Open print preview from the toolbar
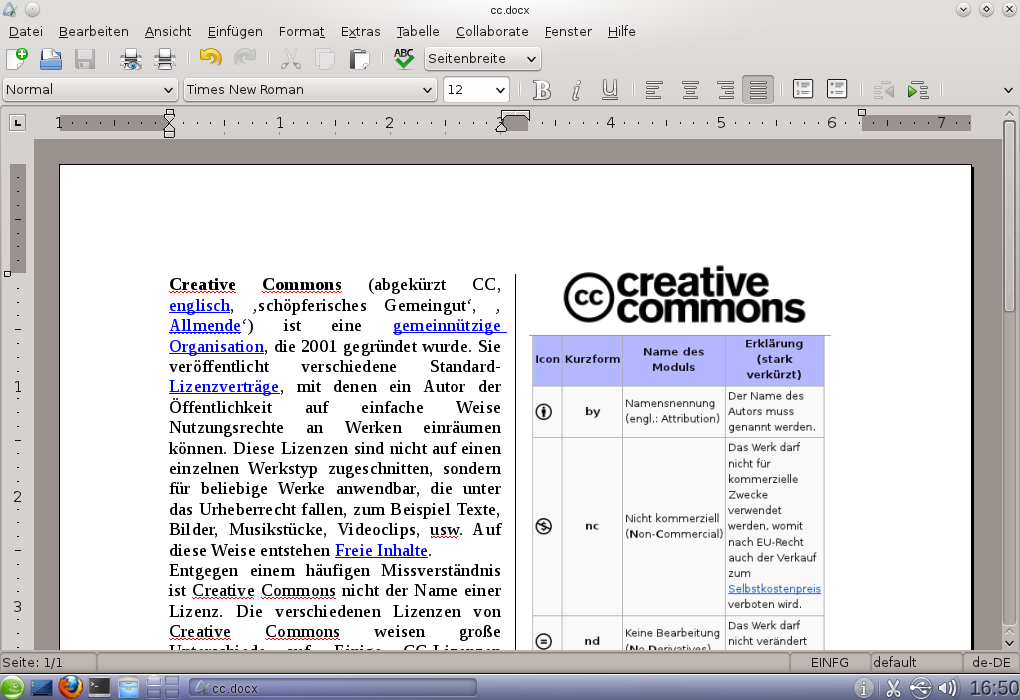Image resolution: width=1020 pixels, height=700 pixels. point(131,59)
